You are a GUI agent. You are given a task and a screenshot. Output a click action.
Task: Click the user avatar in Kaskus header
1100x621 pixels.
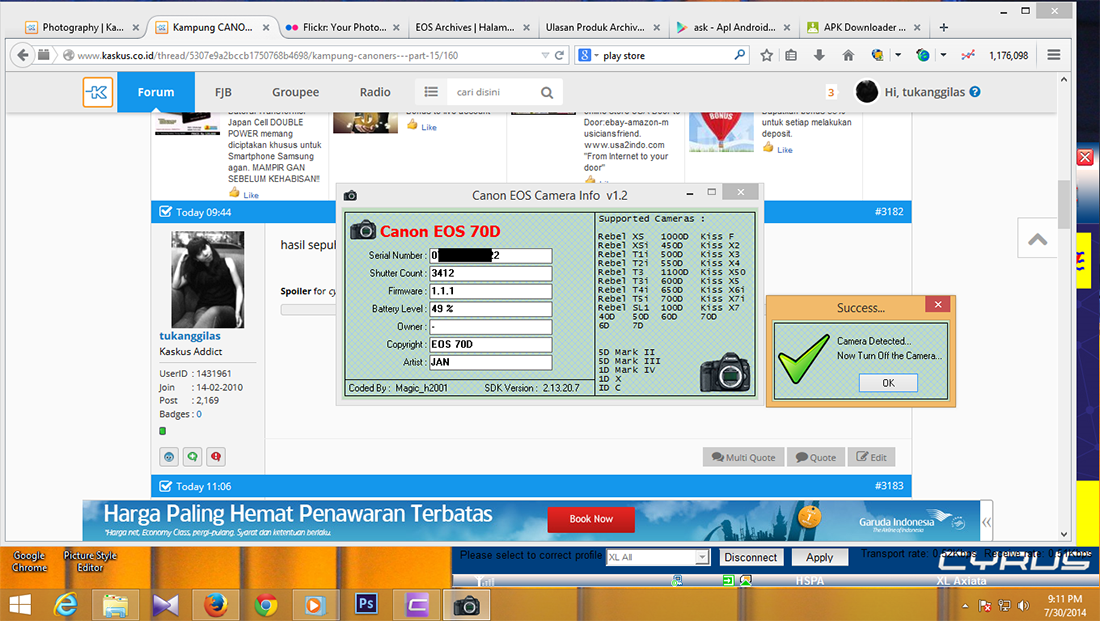866,91
